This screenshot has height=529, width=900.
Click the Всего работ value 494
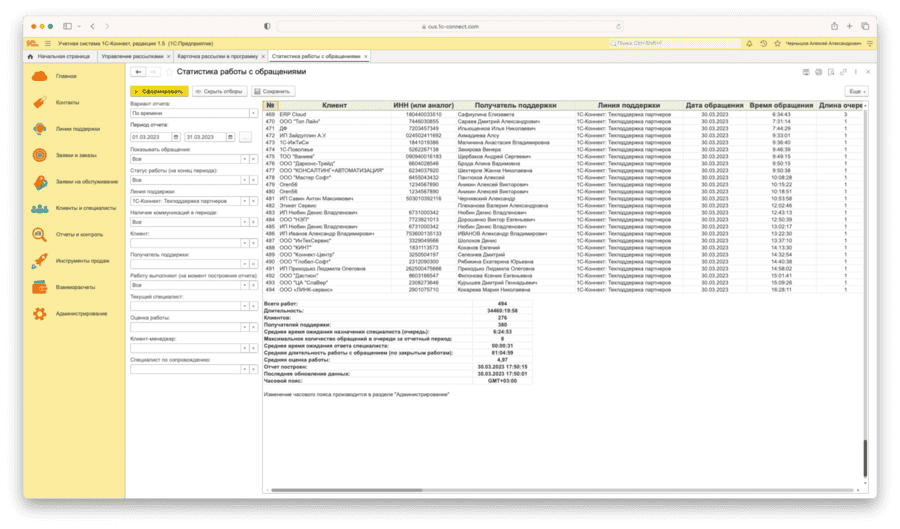tap(502, 304)
